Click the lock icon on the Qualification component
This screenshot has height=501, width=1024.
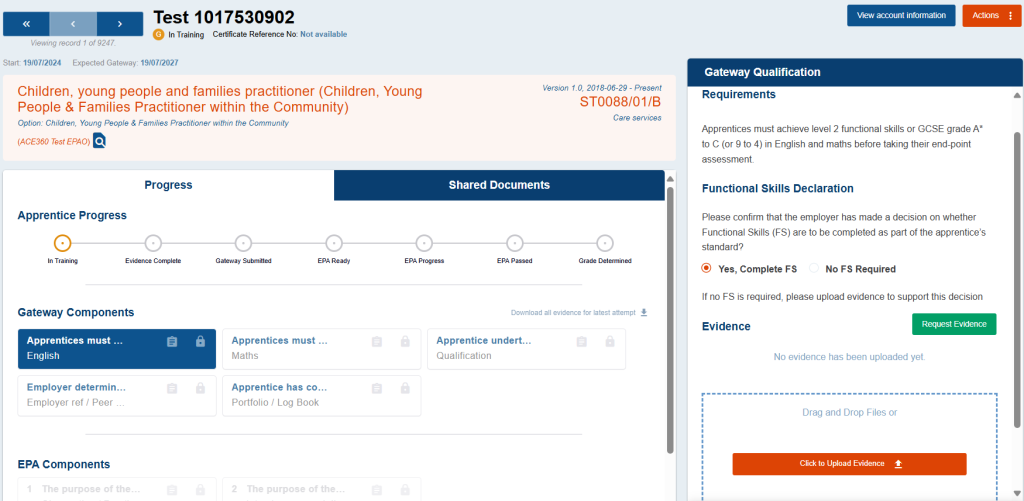pos(609,342)
